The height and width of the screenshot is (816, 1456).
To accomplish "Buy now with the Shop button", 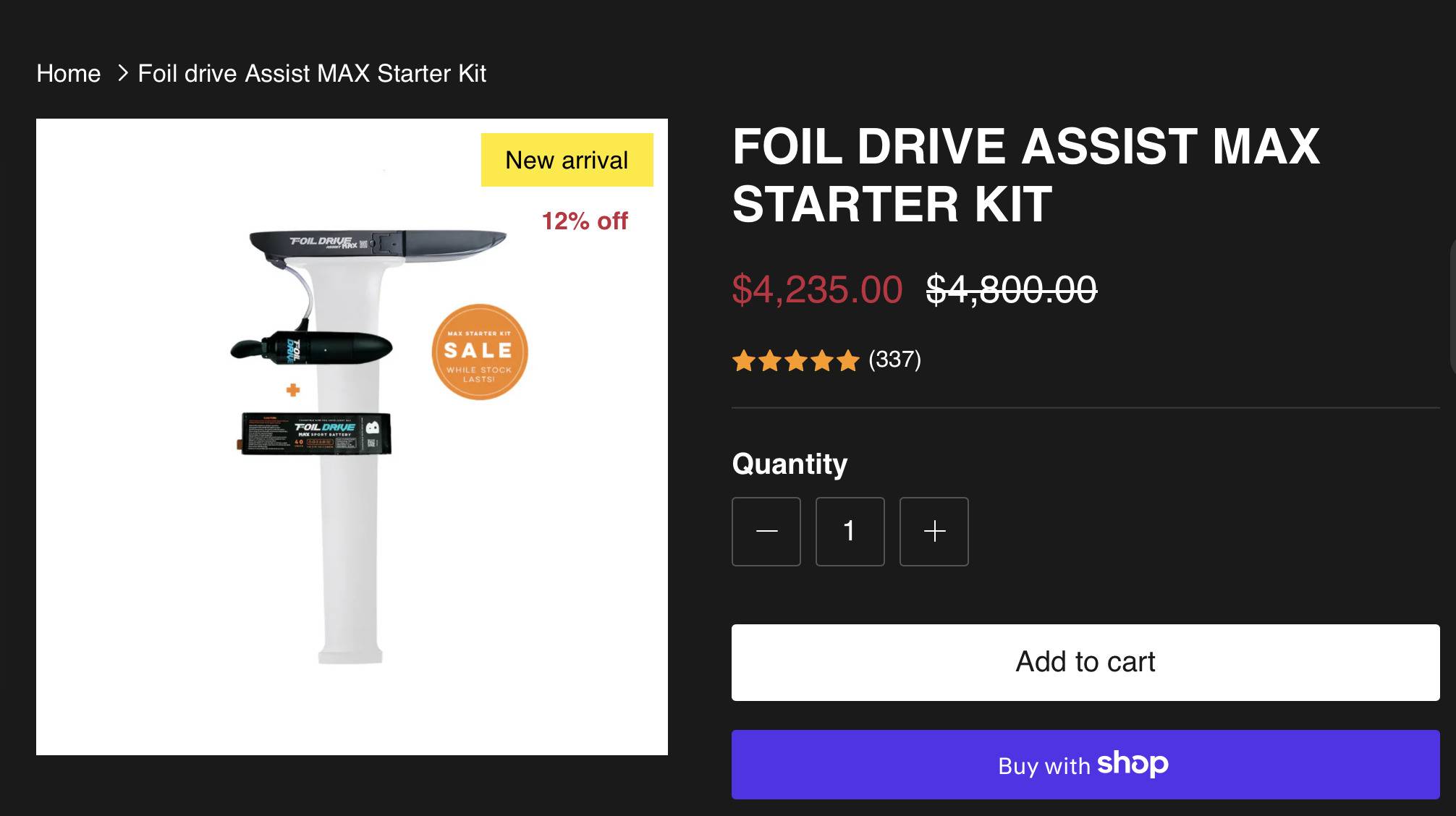I will (x=1085, y=765).
